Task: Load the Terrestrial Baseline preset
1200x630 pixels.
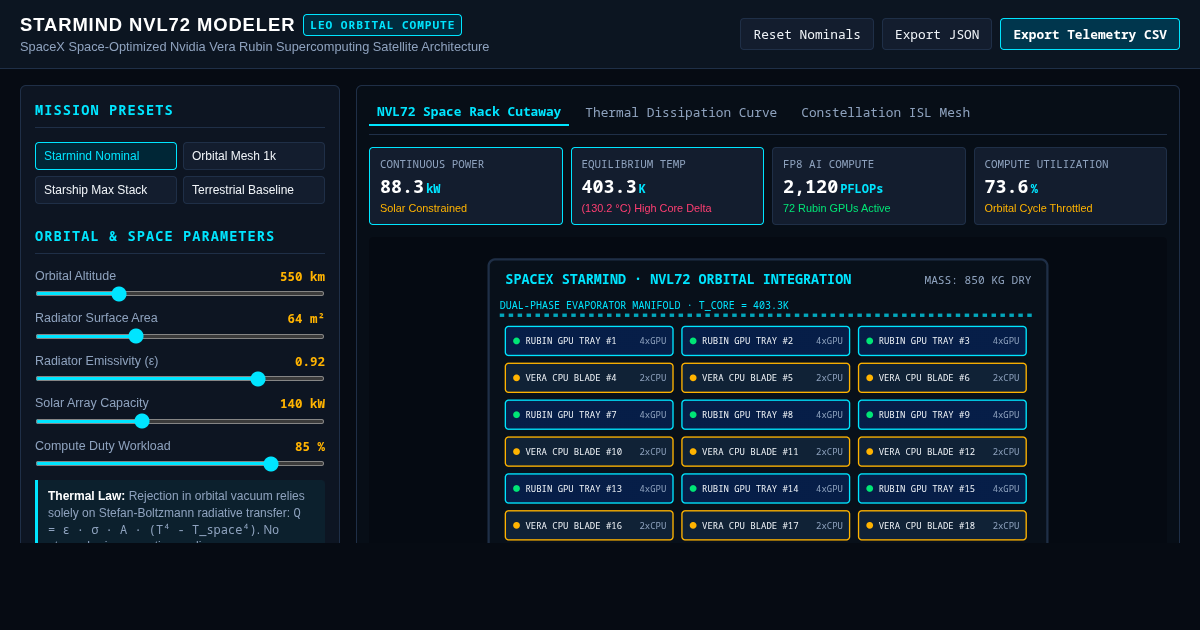Action: click(x=254, y=190)
